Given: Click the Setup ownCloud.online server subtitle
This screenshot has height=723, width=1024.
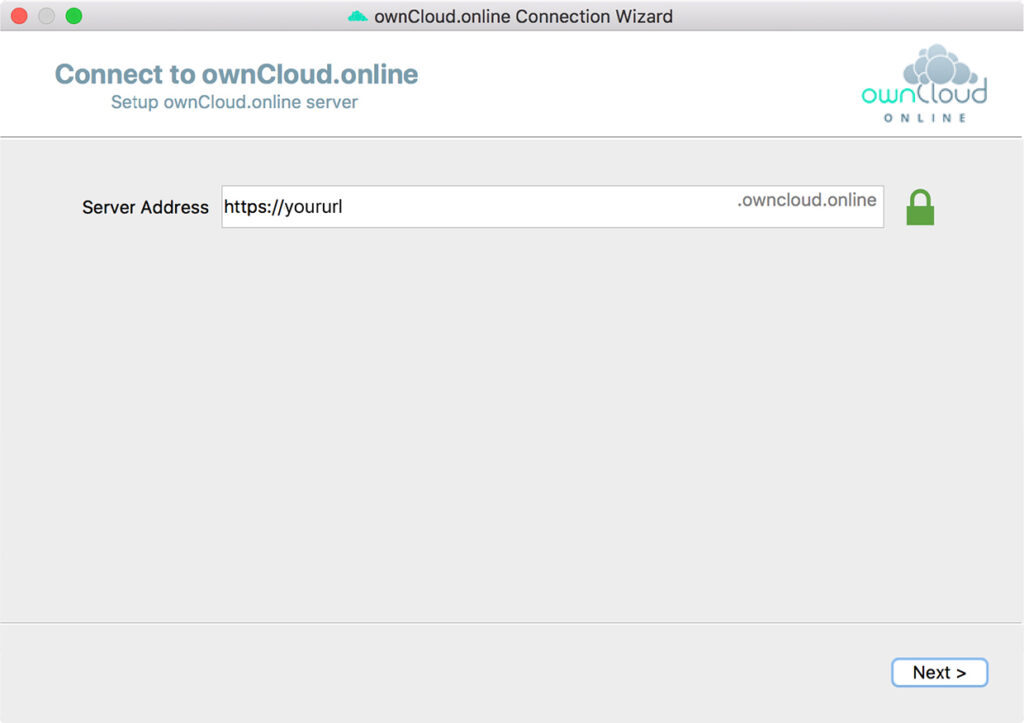Looking at the screenshot, I should tap(234, 102).
